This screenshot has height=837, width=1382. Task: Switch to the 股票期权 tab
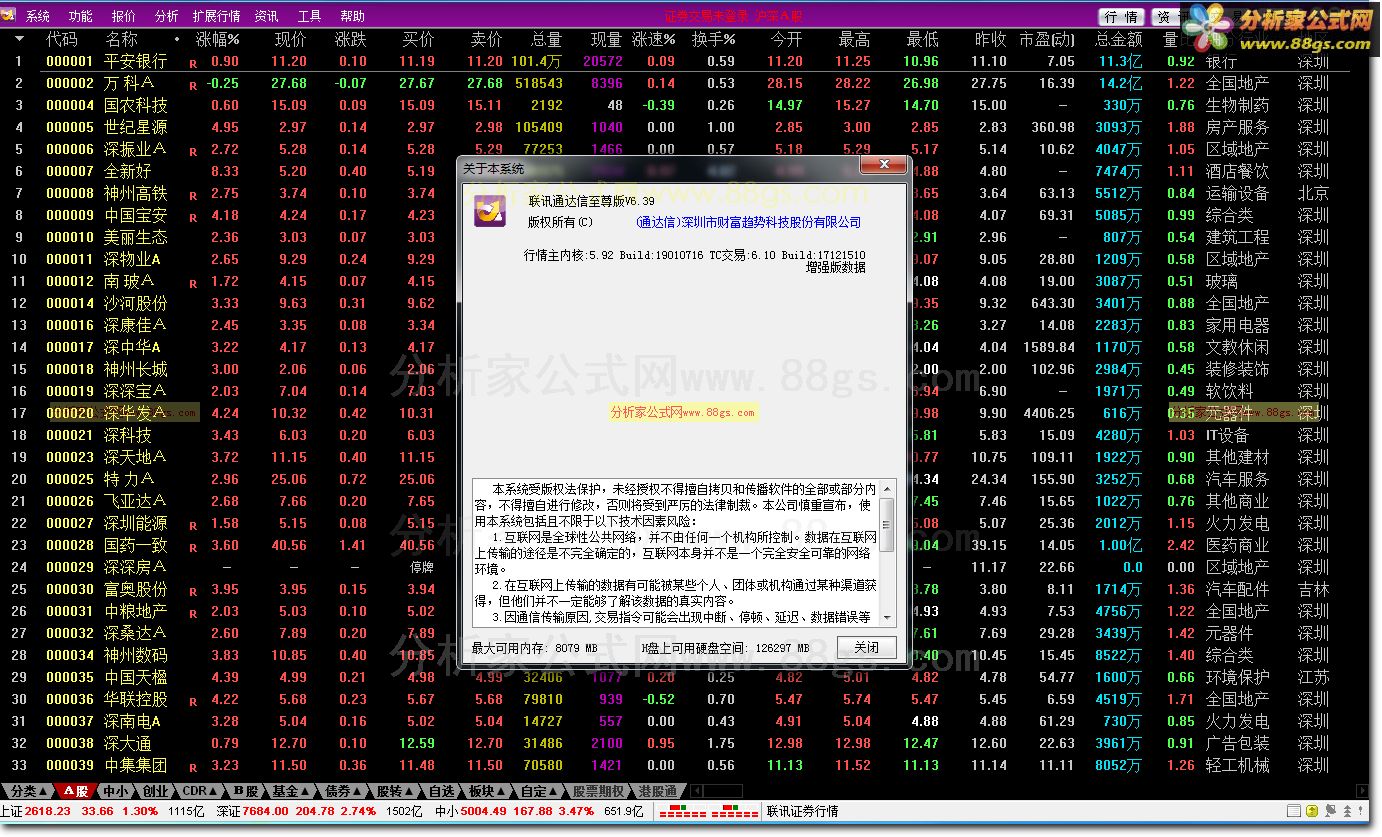click(598, 791)
